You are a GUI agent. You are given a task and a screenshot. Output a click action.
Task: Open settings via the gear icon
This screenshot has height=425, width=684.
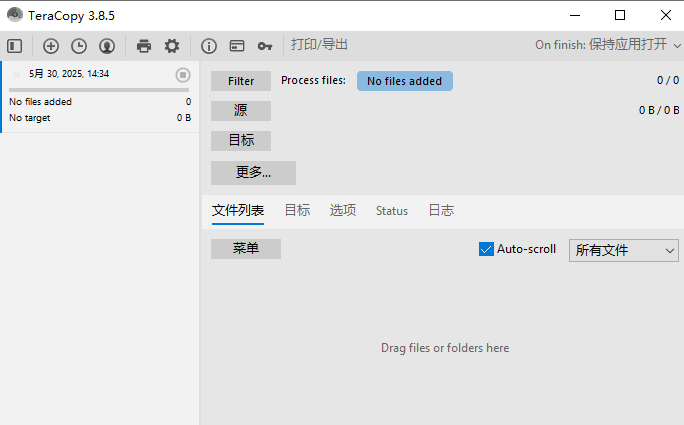(x=172, y=46)
